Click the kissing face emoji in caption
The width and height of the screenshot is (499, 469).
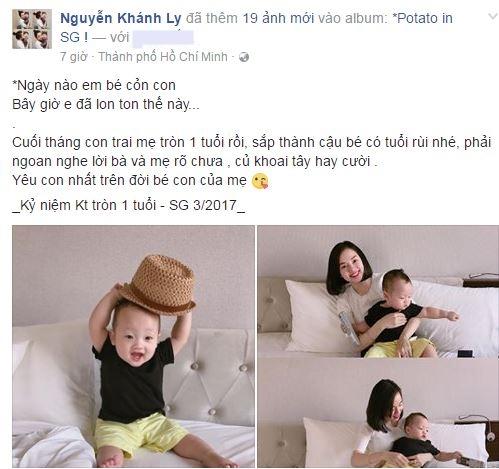click(x=260, y=181)
